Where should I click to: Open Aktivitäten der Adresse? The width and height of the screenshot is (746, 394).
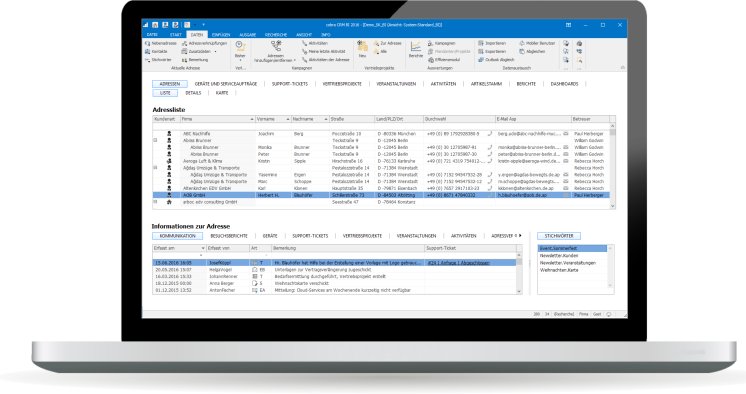[325, 60]
